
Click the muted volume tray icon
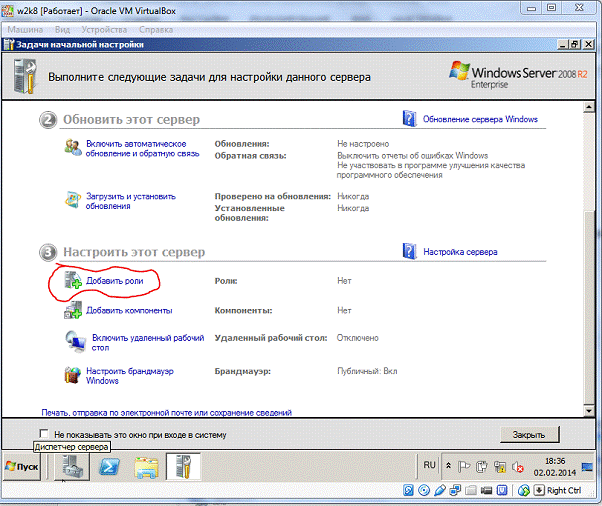[x=518, y=467]
